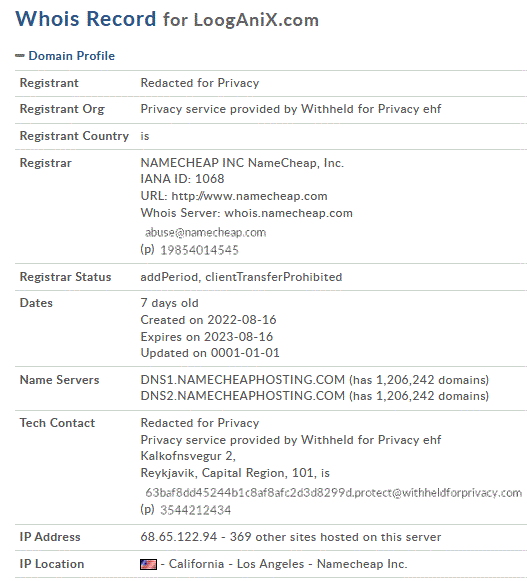Click the withheldforprivacy.com protected email image
Viewport: 527px width, 581px height.
(334, 492)
